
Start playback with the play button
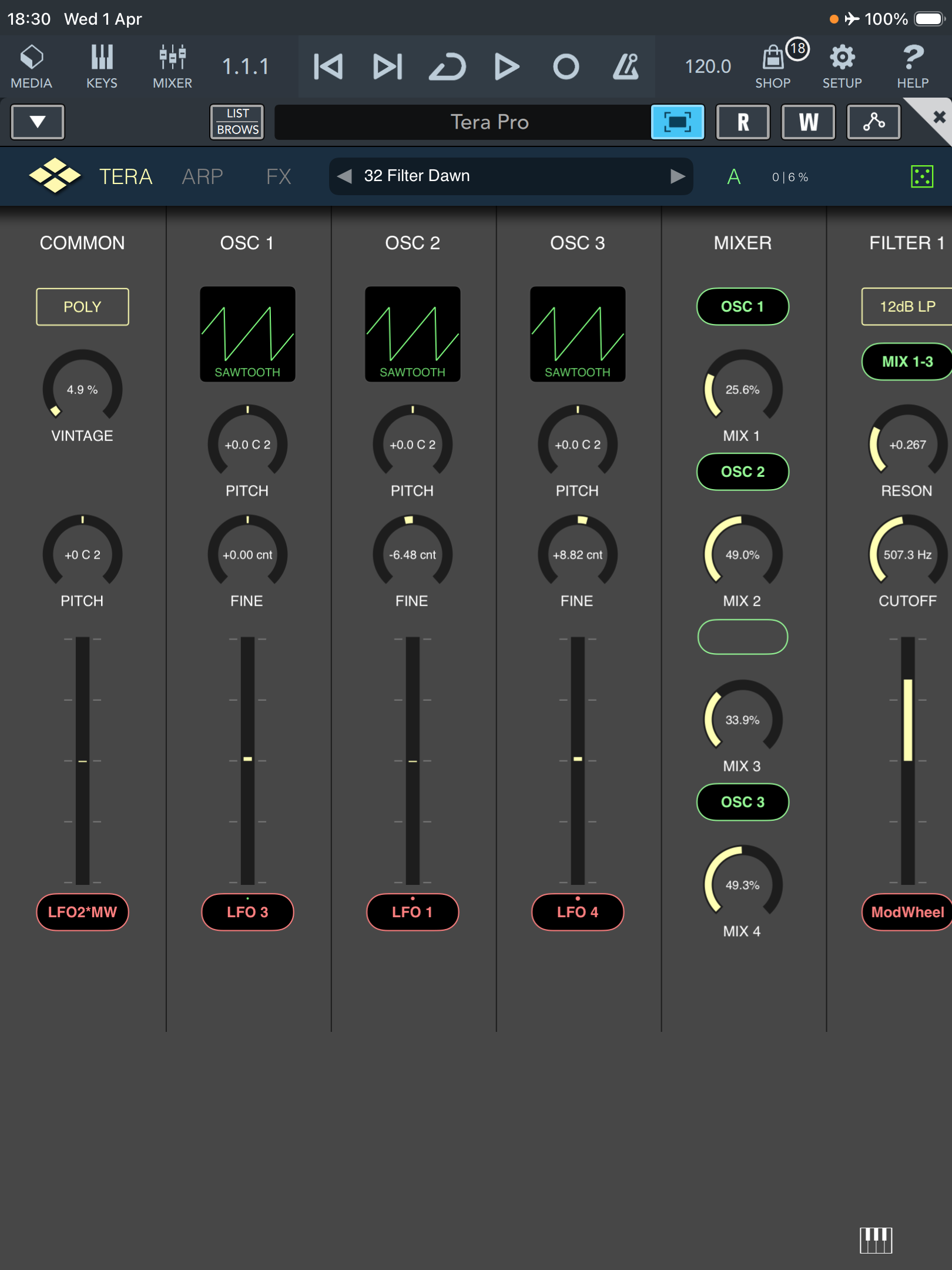coord(507,66)
